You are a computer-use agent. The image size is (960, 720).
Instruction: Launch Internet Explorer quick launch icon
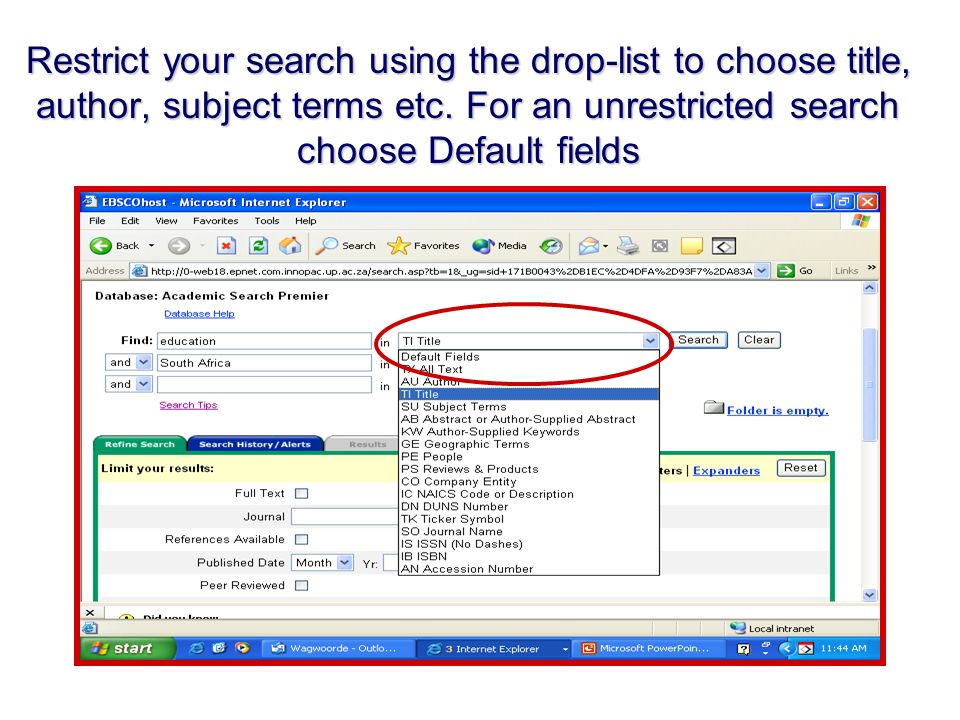point(197,648)
